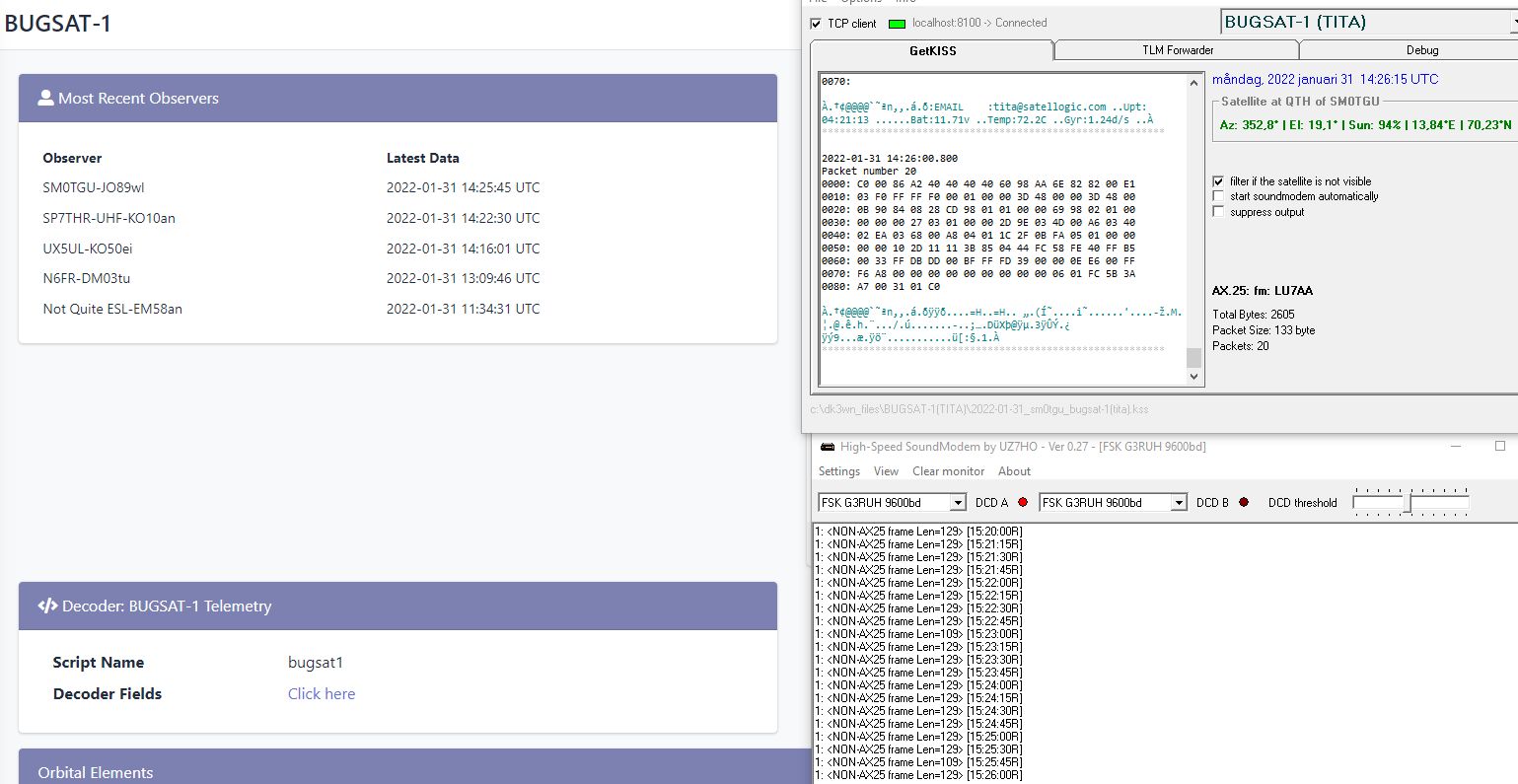Image resolution: width=1518 pixels, height=784 pixels.
Task: Click the decoder code icon in header
Action: coord(47,606)
